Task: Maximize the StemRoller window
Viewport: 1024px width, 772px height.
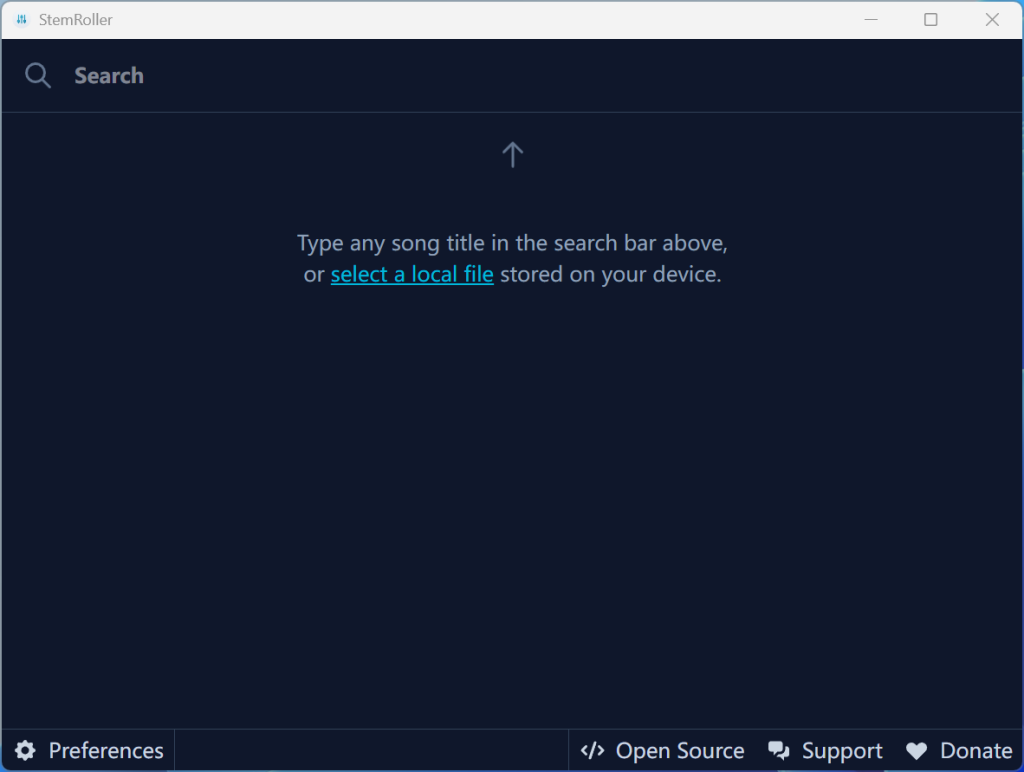Action: point(931,20)
